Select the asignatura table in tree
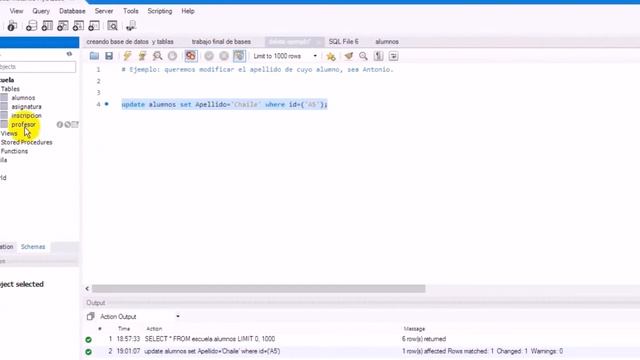This screenshot has height=360, width=640. pos(27,107)
